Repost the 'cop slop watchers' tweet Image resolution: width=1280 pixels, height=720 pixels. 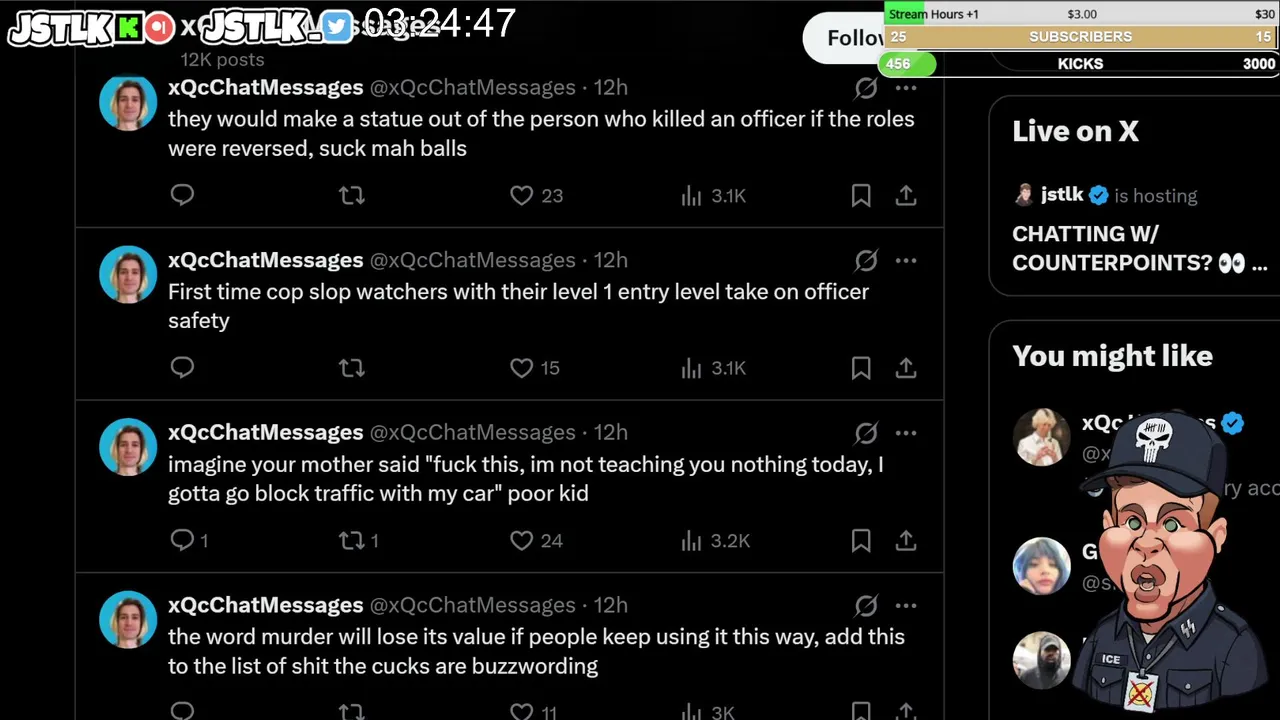tap(352, 368)
